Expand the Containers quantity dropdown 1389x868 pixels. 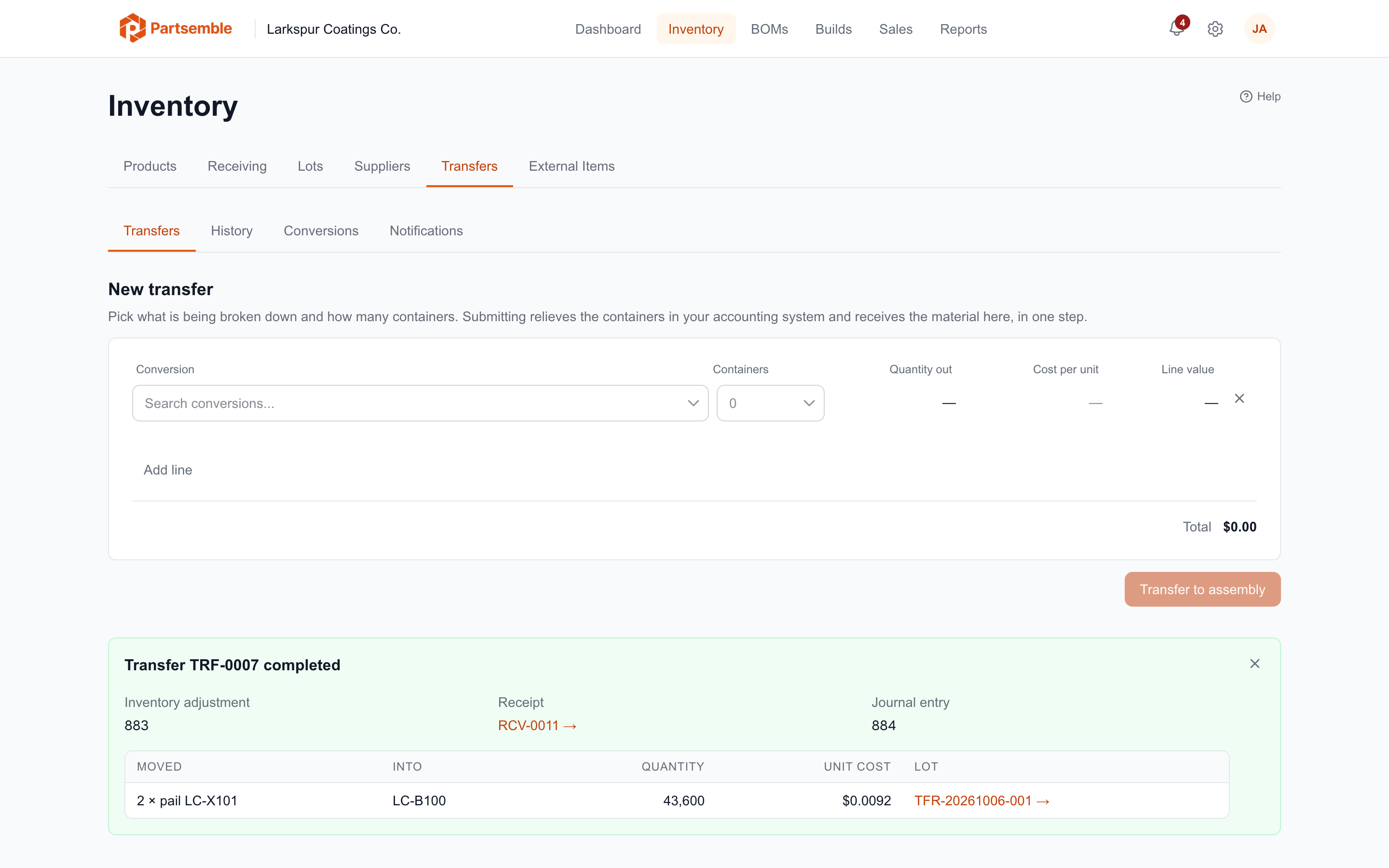pyautogui.click(x=770, y=403)
